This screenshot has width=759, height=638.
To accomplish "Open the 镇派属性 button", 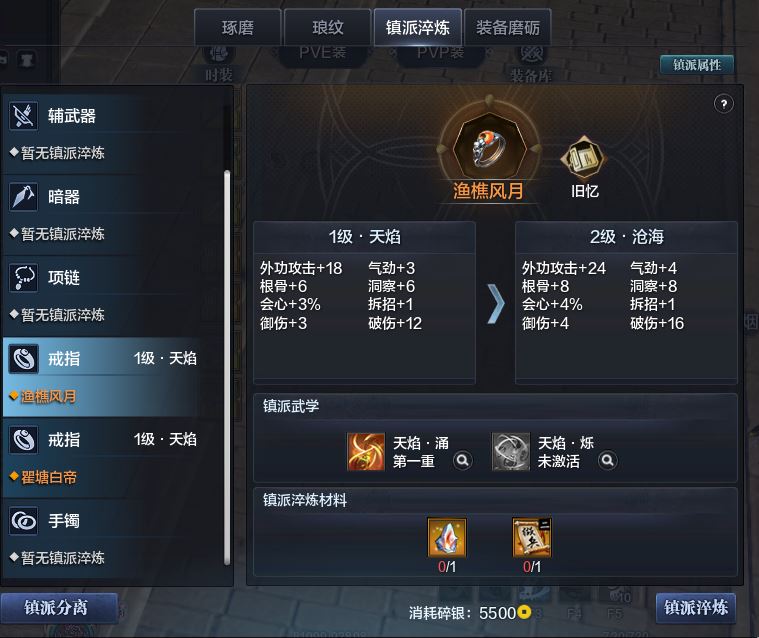I will coord(697,64).
